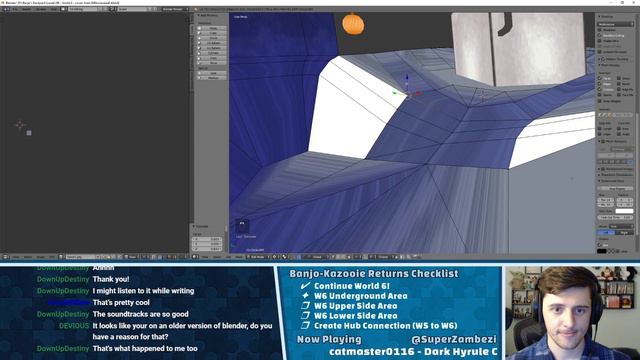The width and height of the screenshot is (640, 360).
Task: Click the image browse icon in UV editor
Action: click(x=61, y=257)
